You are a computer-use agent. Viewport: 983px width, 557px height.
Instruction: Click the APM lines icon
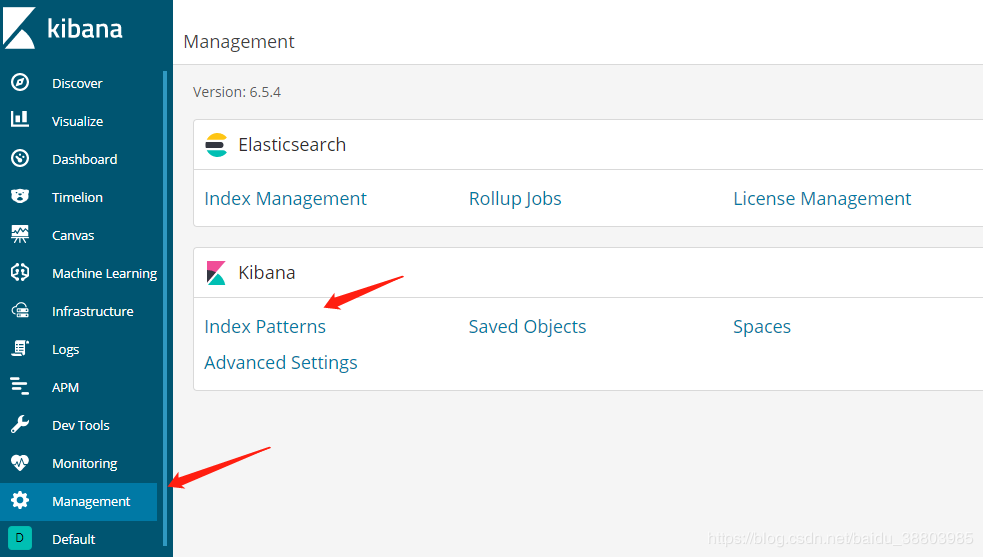20,386
